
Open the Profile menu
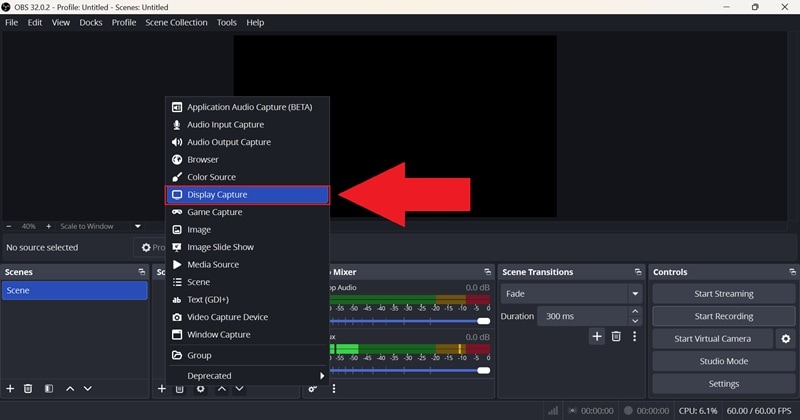pos(124,22)
